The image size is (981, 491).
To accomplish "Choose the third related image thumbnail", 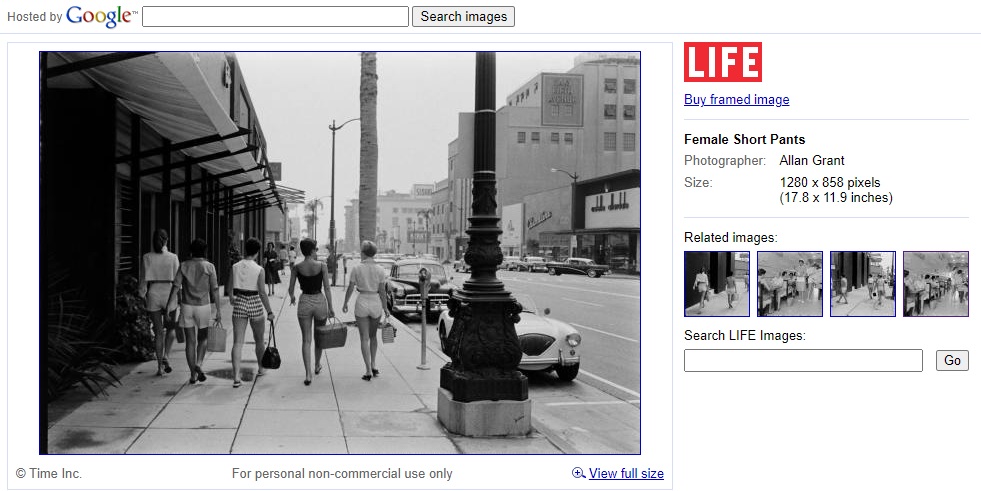I will 862,284.
